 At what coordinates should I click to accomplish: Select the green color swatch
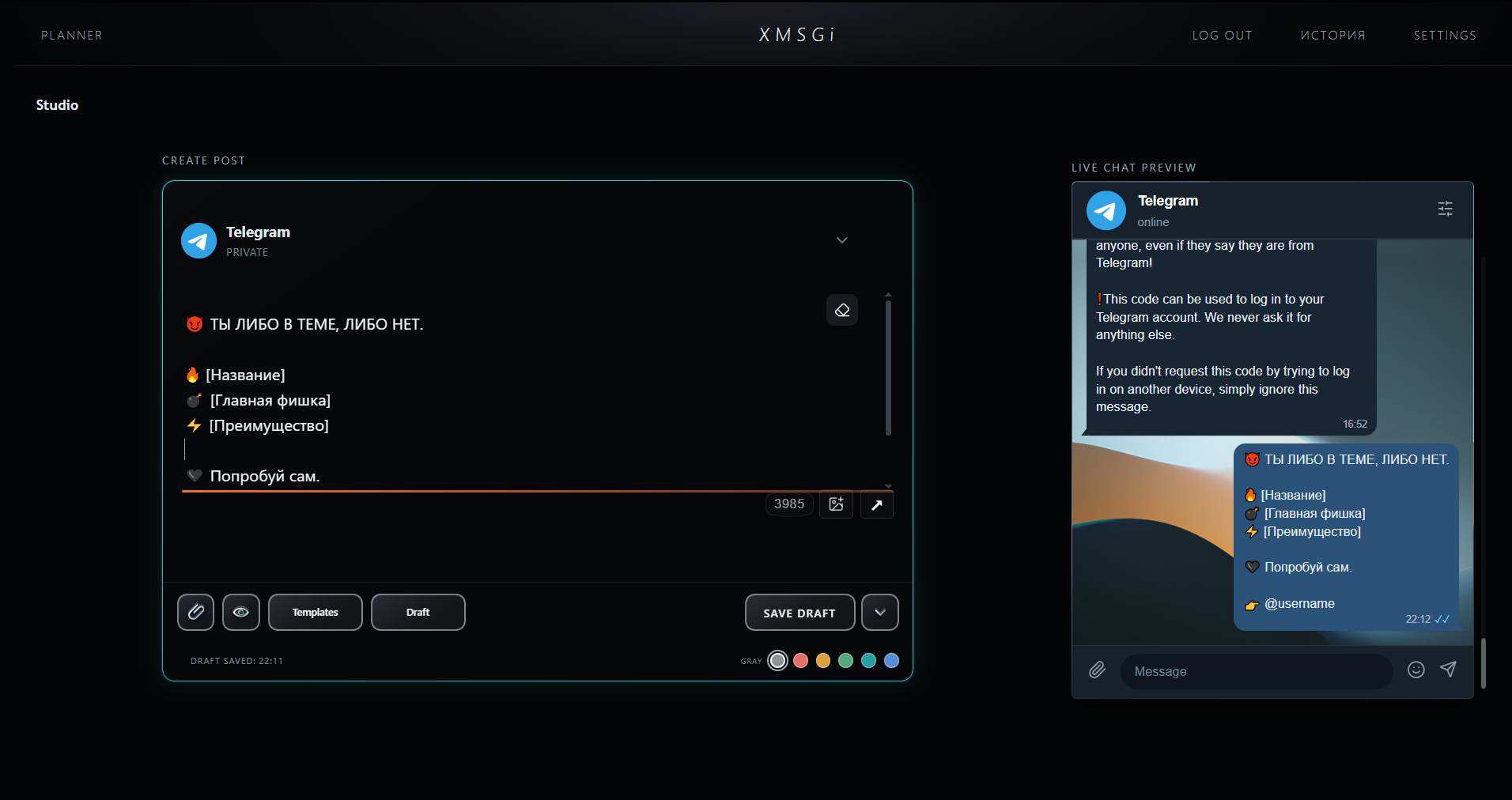click(x=846, y=661)
